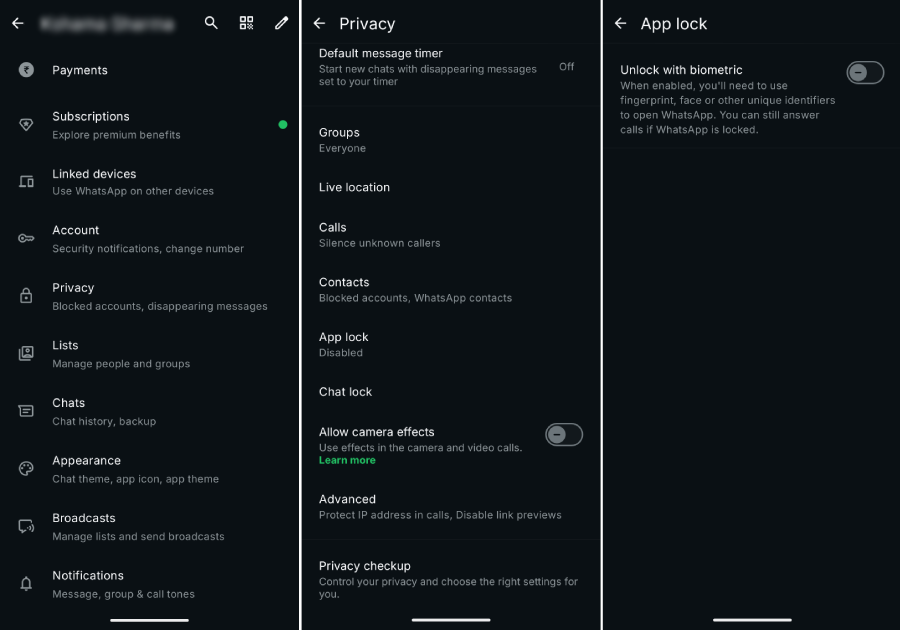Open Appearance settings
This screenshot has height=630, width=900.
[149, 469]
